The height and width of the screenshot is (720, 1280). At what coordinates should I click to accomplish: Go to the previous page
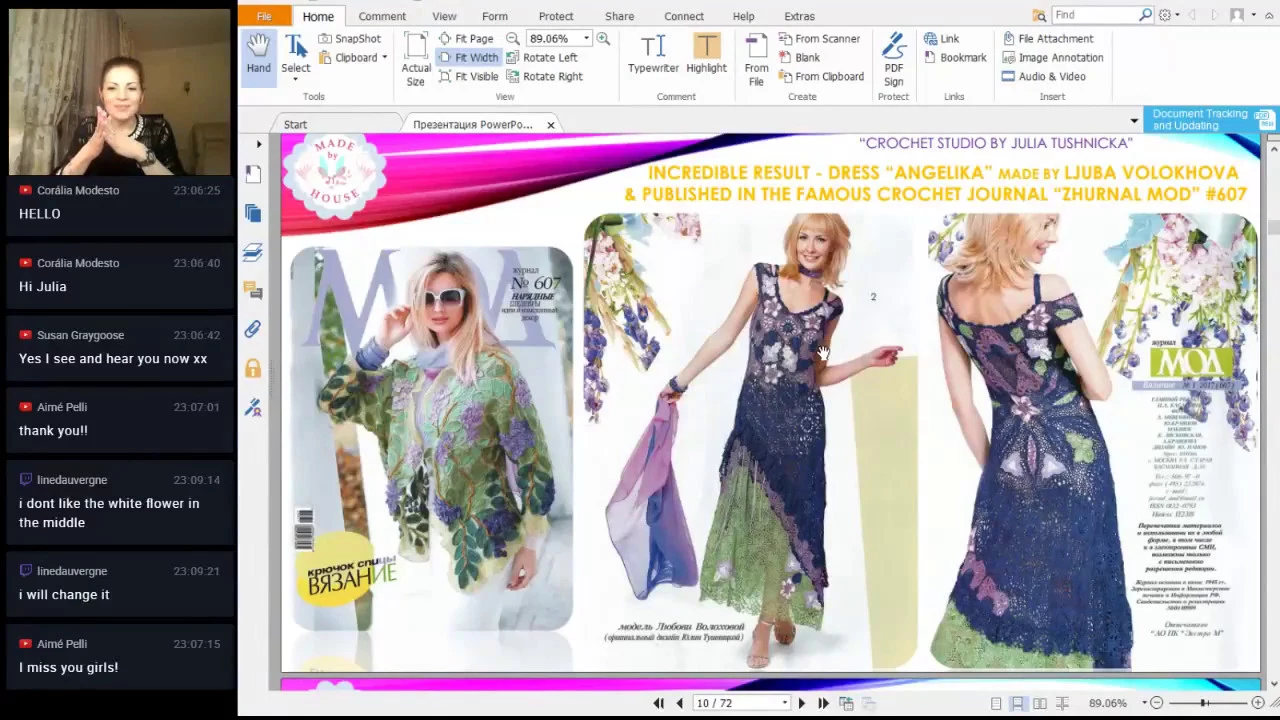coord(680,703)
